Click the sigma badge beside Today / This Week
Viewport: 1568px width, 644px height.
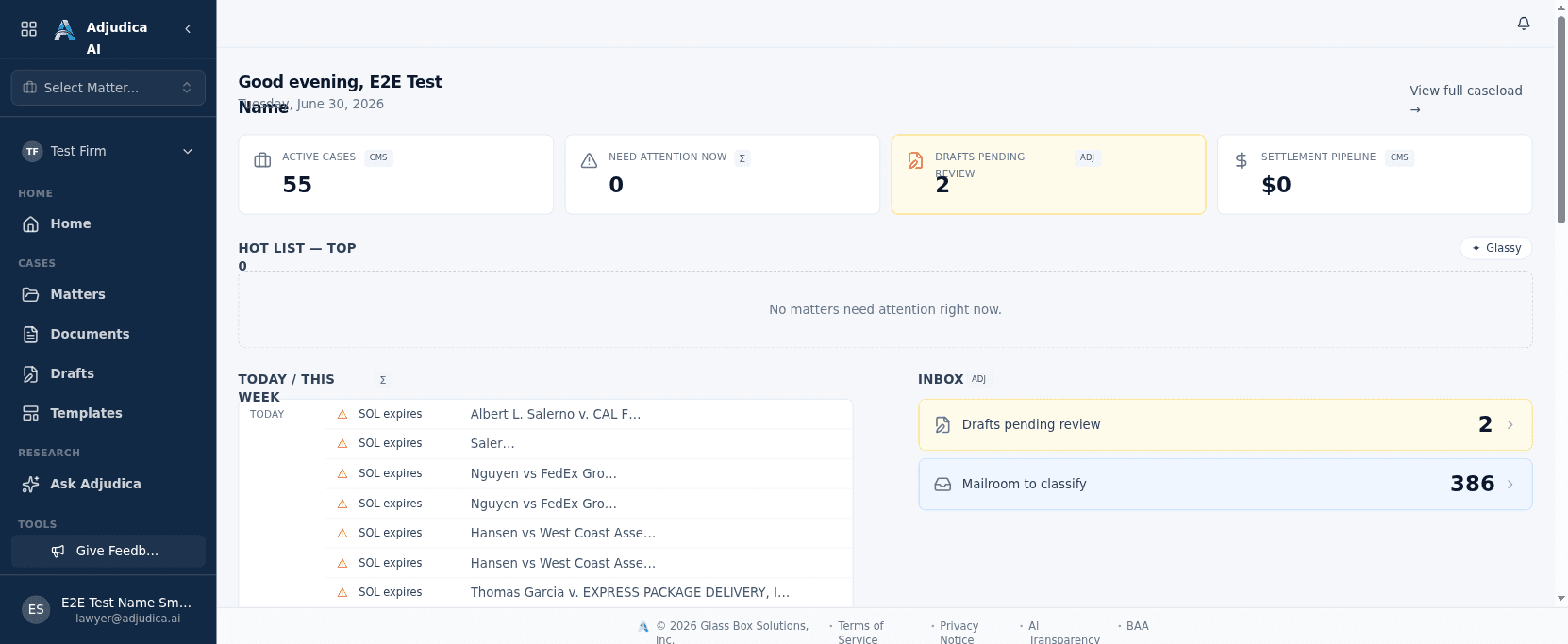[383, 380]
